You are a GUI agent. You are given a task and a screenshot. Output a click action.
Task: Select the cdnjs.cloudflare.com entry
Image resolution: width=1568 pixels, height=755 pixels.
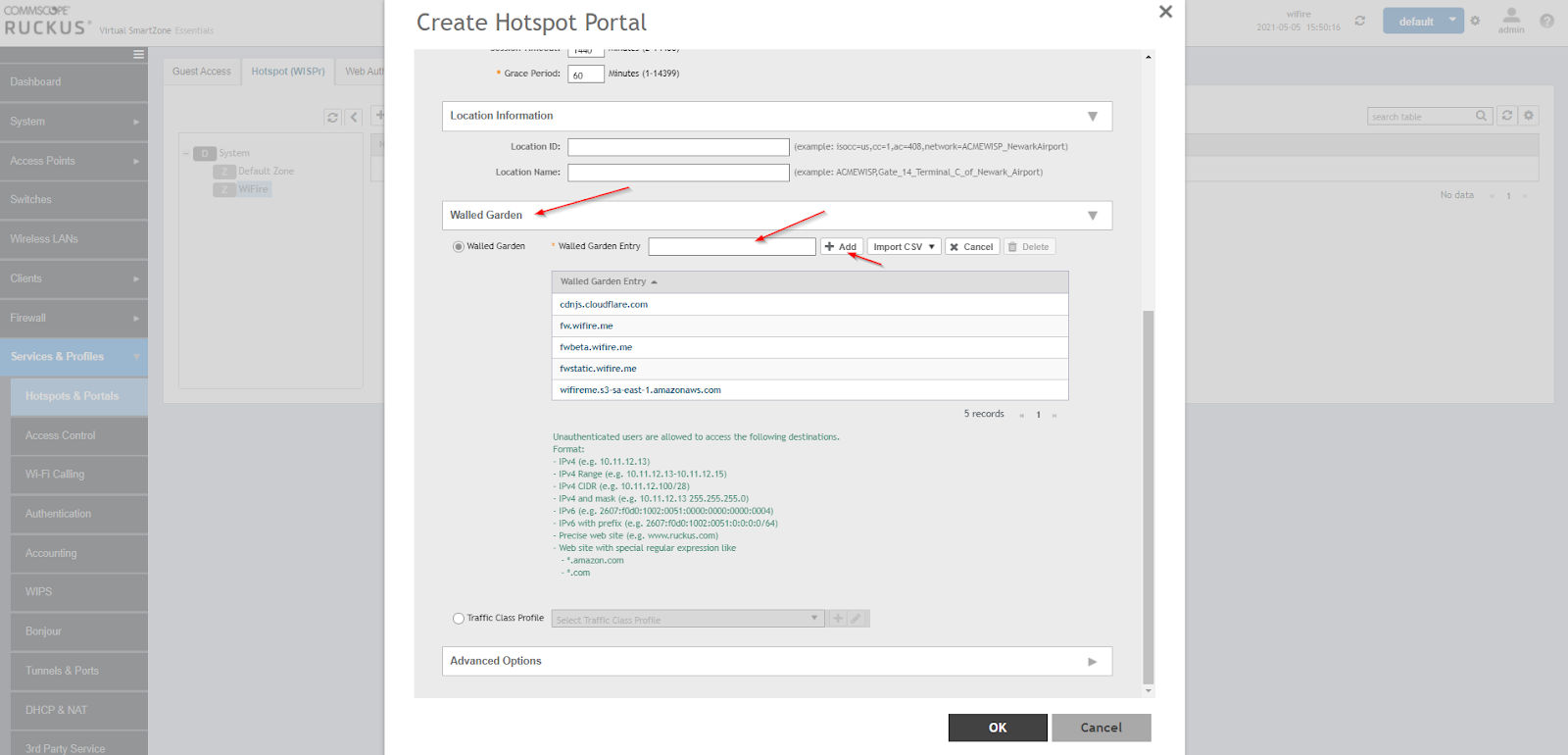tap(809, 304)
